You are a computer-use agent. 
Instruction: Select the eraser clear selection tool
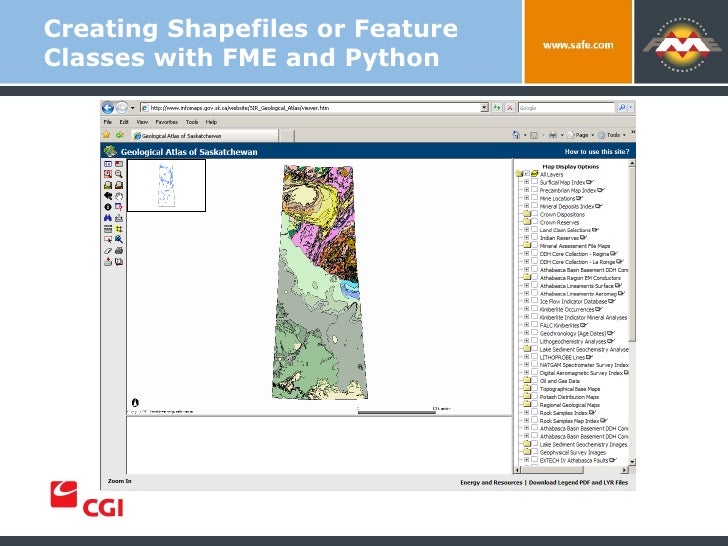click(108, 251)
